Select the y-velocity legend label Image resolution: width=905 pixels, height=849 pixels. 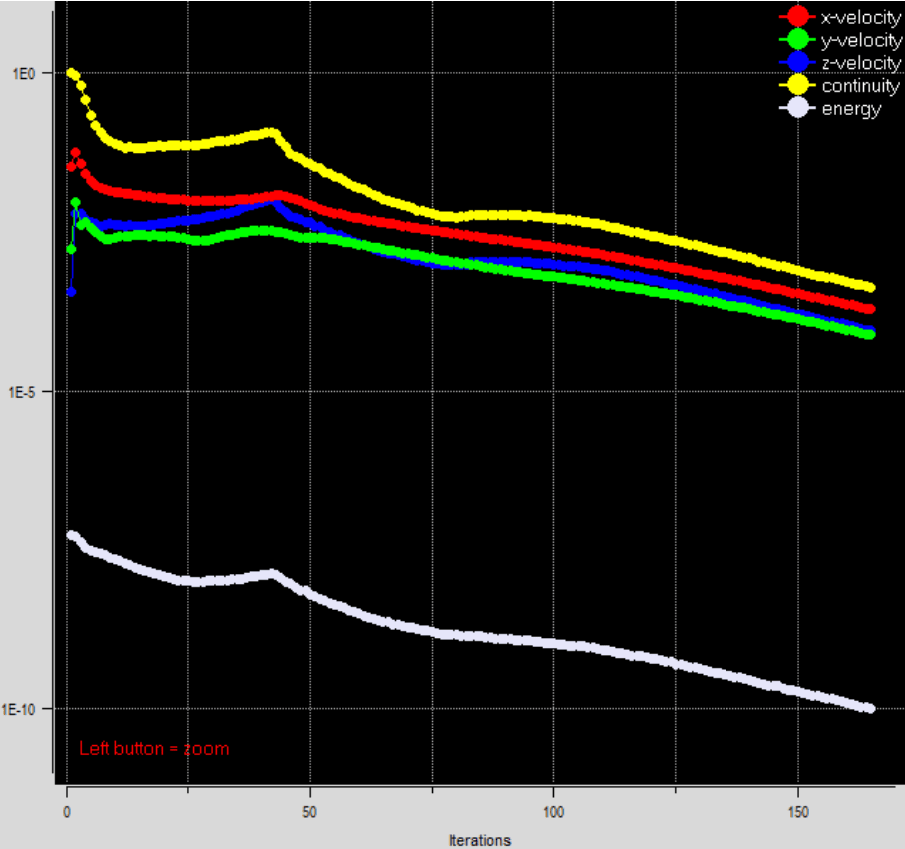[x=861, y=40]
